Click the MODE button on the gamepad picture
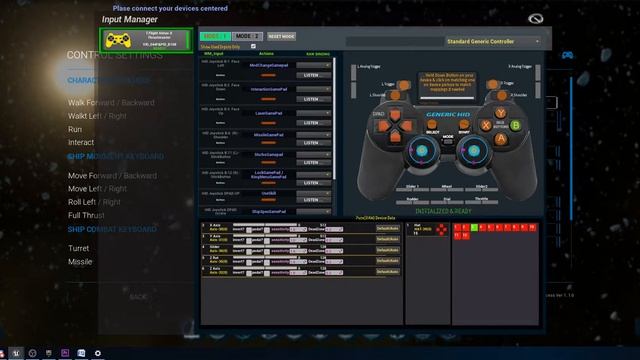640x360 pixels. point(448,142)
